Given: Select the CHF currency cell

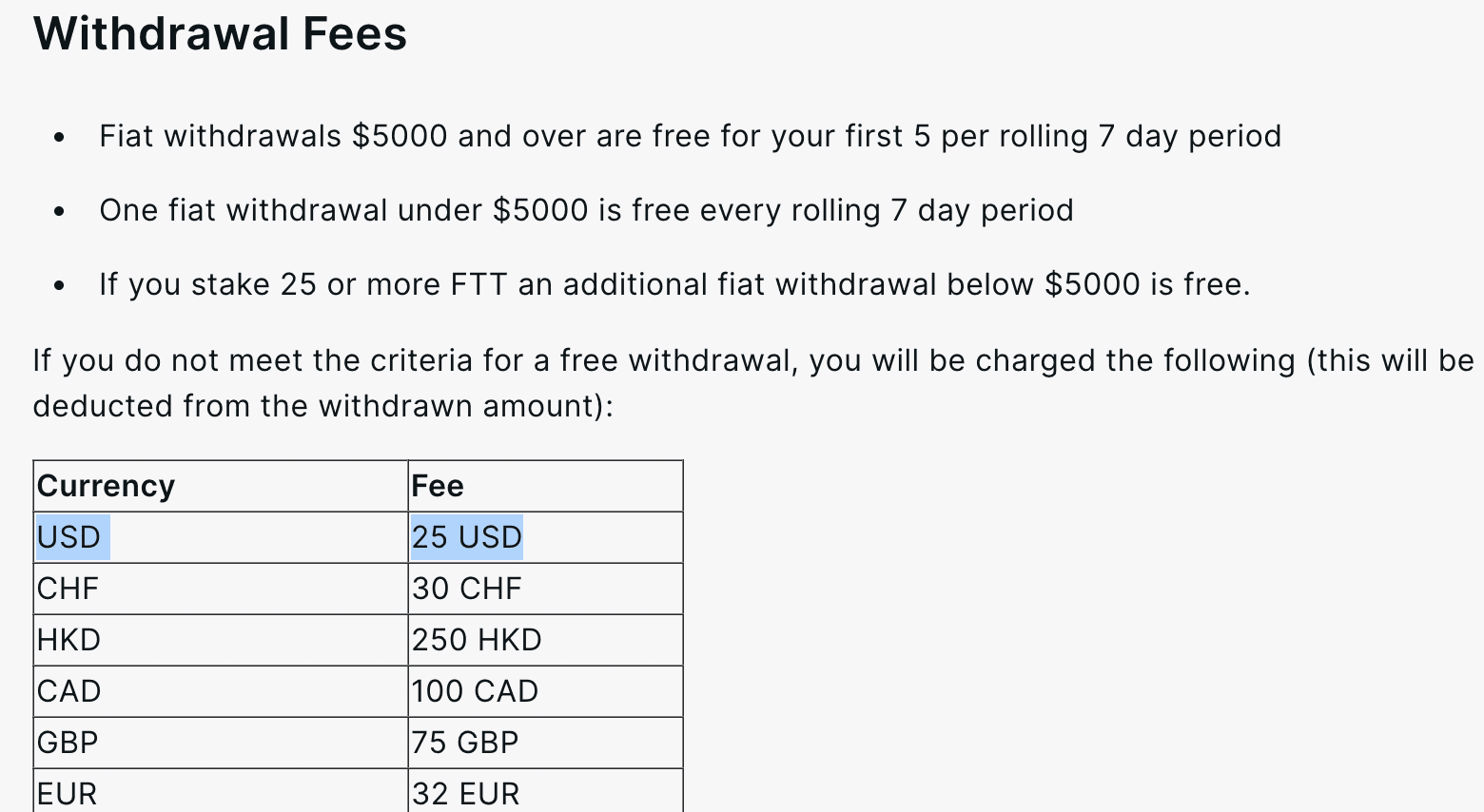Looking at the screenshot, I should pyautogui.click(x=221, y=589).
